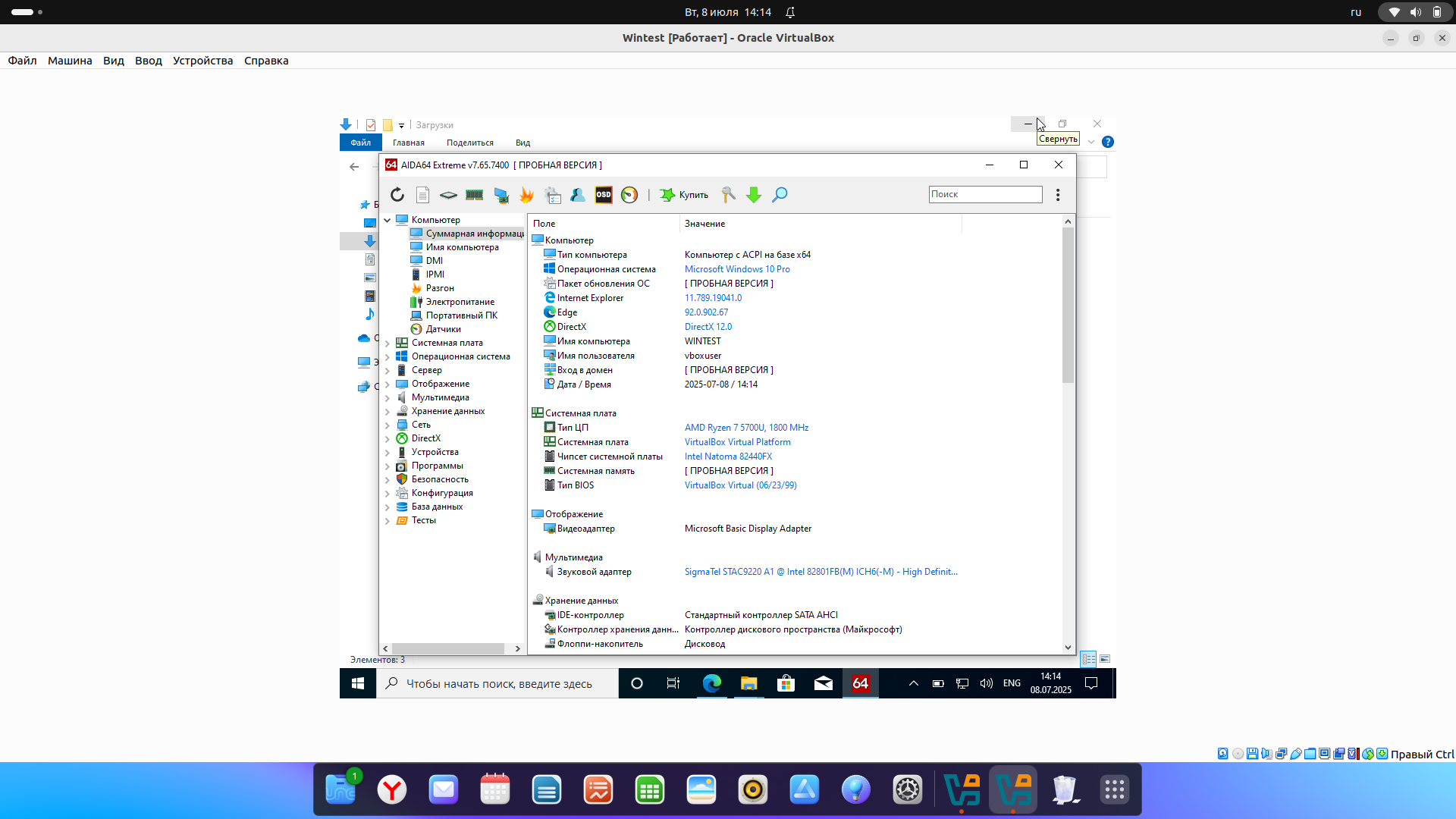Open the key and wrench settings icon
1456x819 pixels.
728,195
